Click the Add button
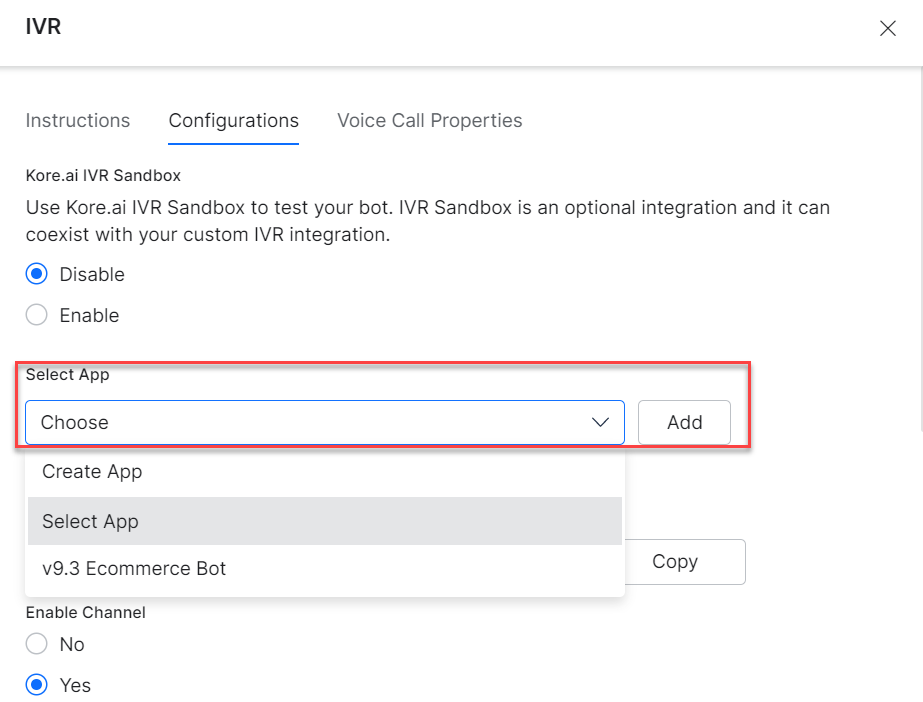The height and width of the screenshot is (702, 923). 685,422
